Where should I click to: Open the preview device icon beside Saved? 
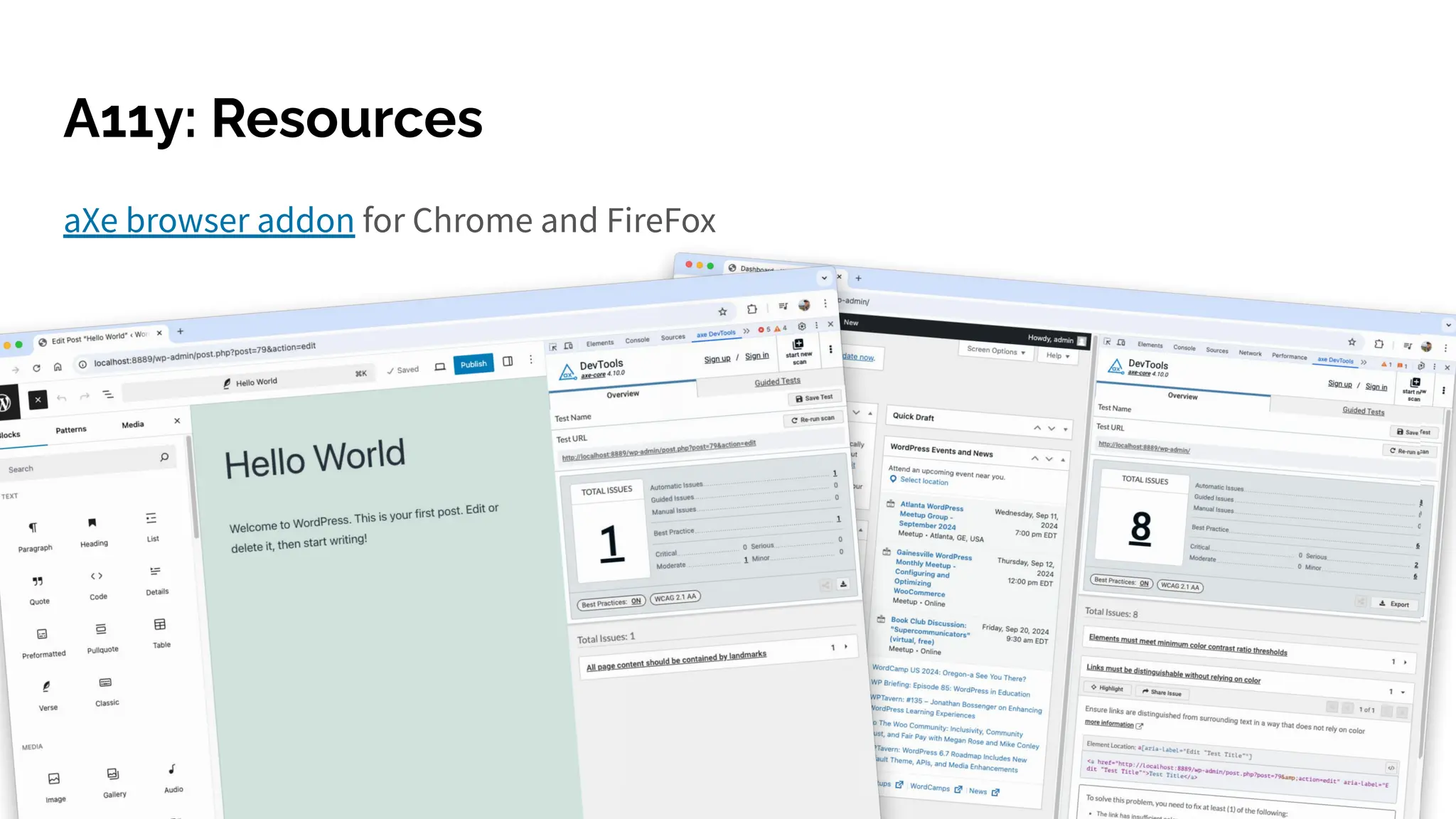pos(440,367)
